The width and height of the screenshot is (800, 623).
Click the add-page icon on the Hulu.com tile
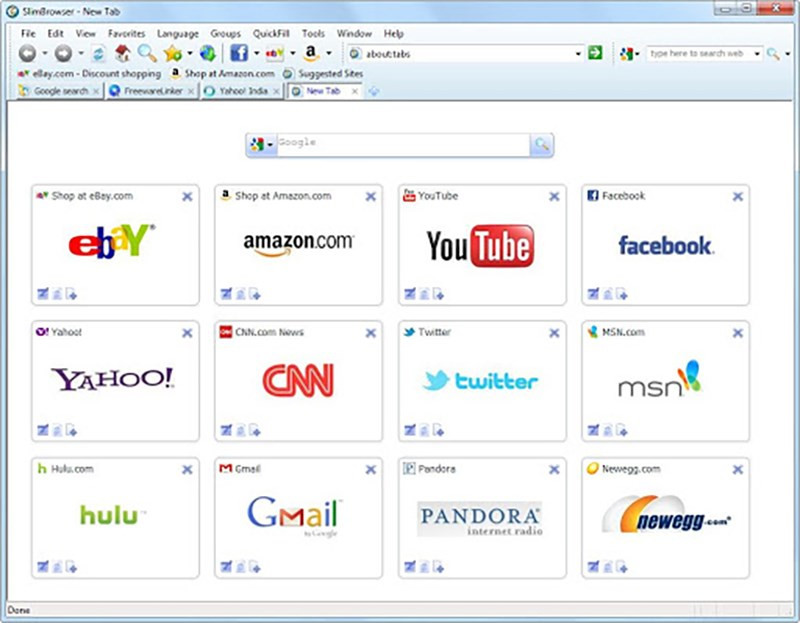tap(71, 566)
